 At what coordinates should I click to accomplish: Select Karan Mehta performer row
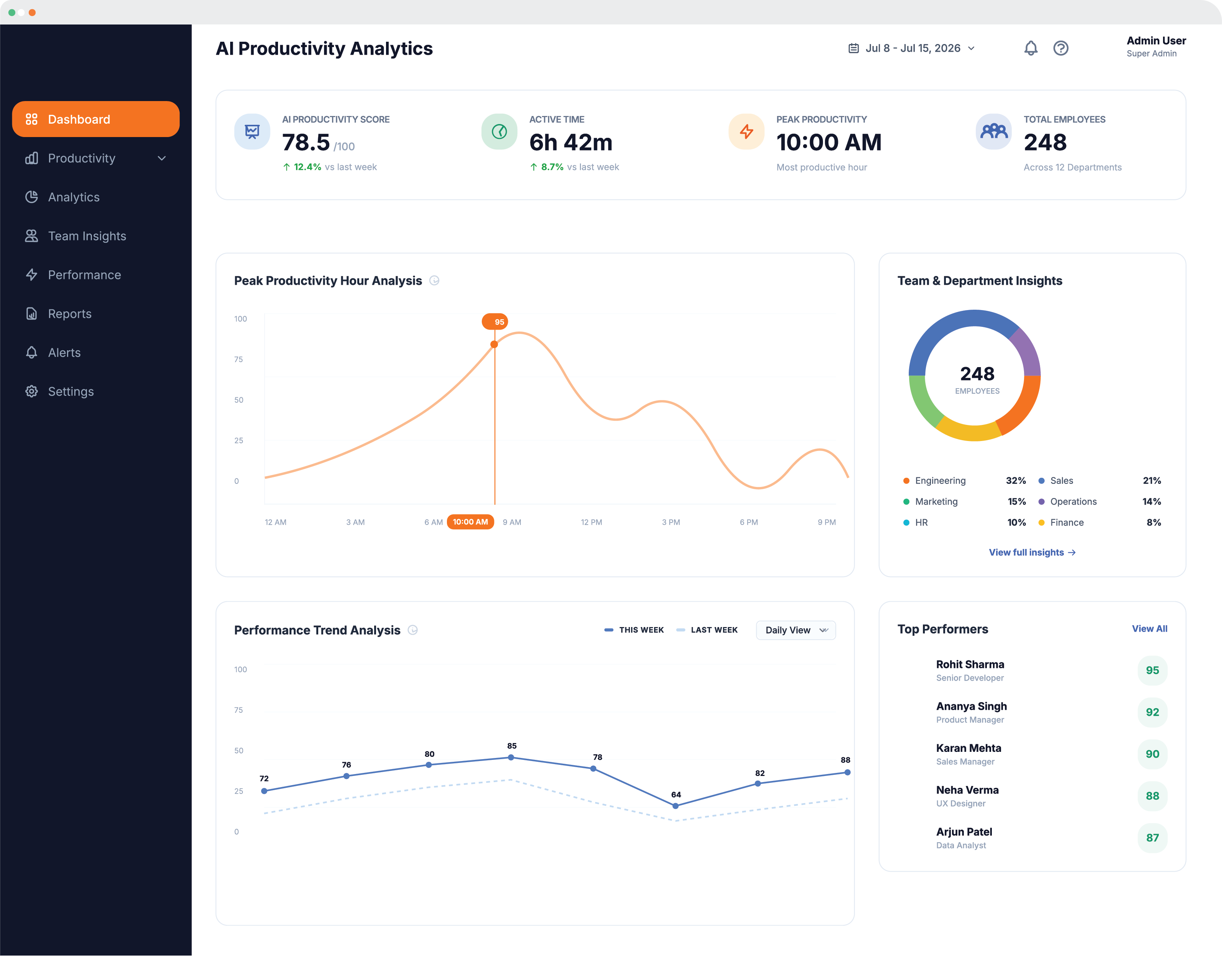(1032, 755)
